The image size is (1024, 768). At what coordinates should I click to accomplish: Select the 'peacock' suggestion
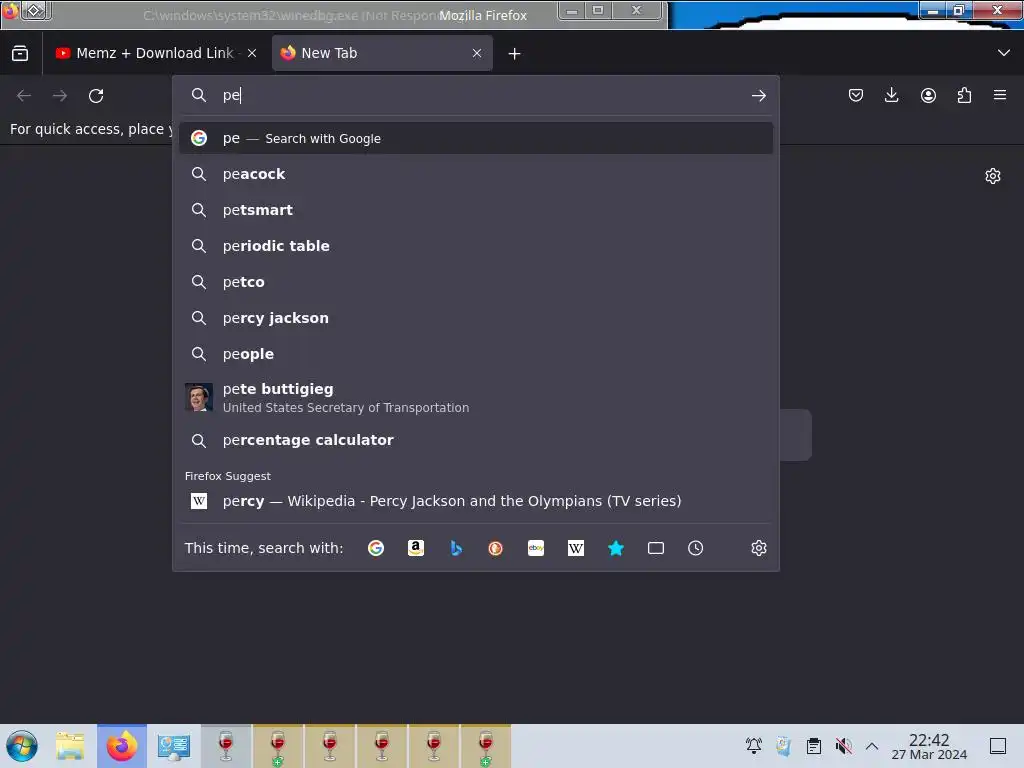click(476, 174)
